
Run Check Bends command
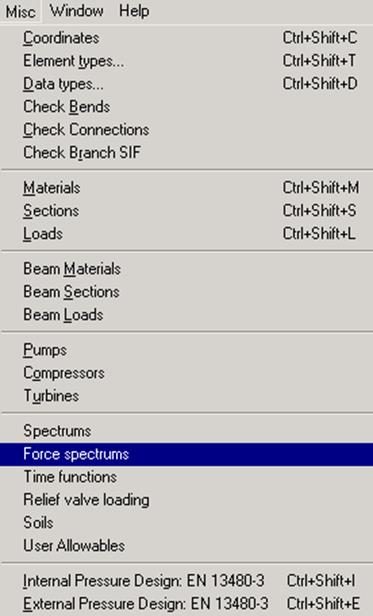click(x=186, y=107)
